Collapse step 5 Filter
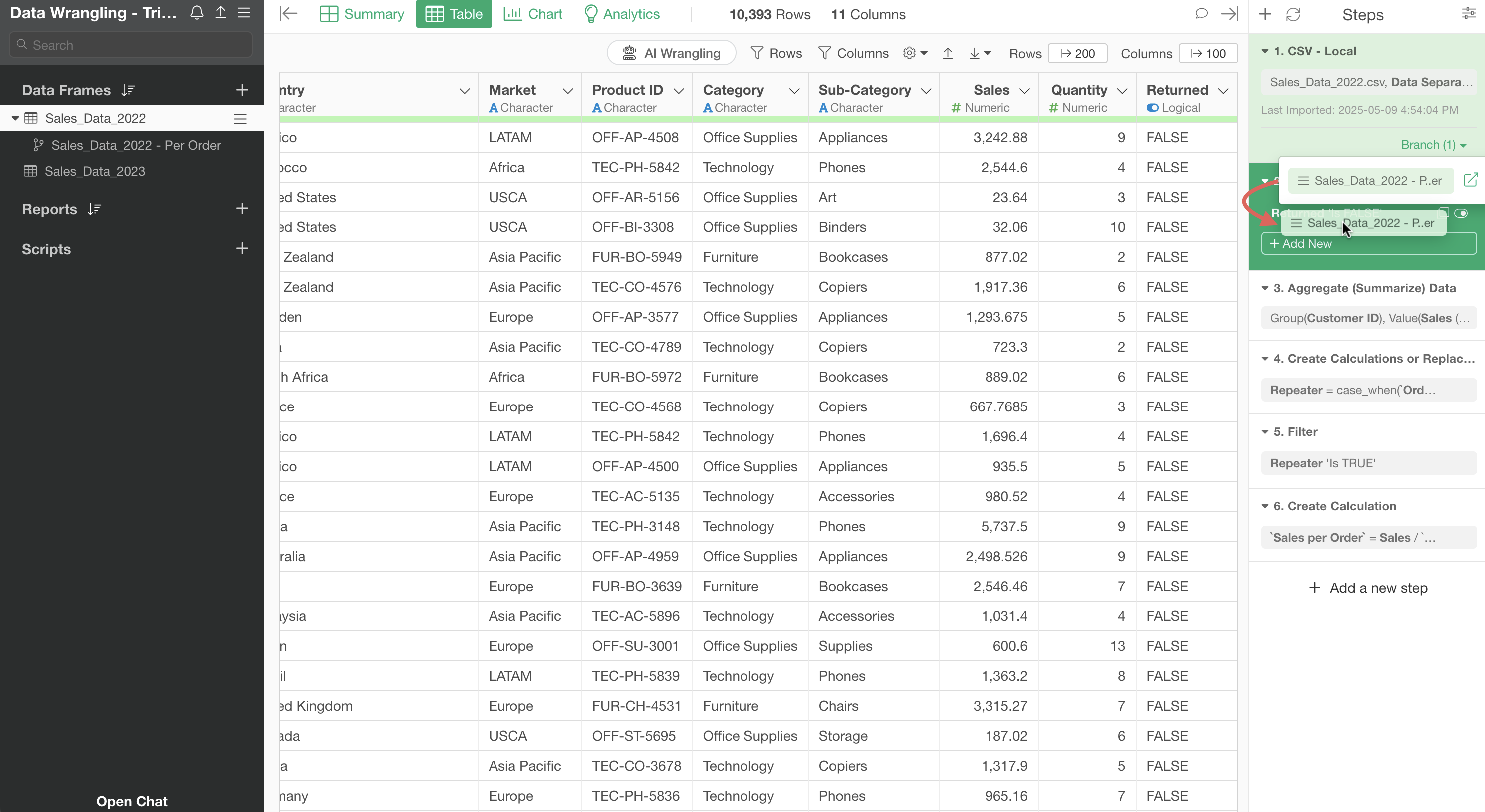 pyautogui.click(x=1265, y=431)
